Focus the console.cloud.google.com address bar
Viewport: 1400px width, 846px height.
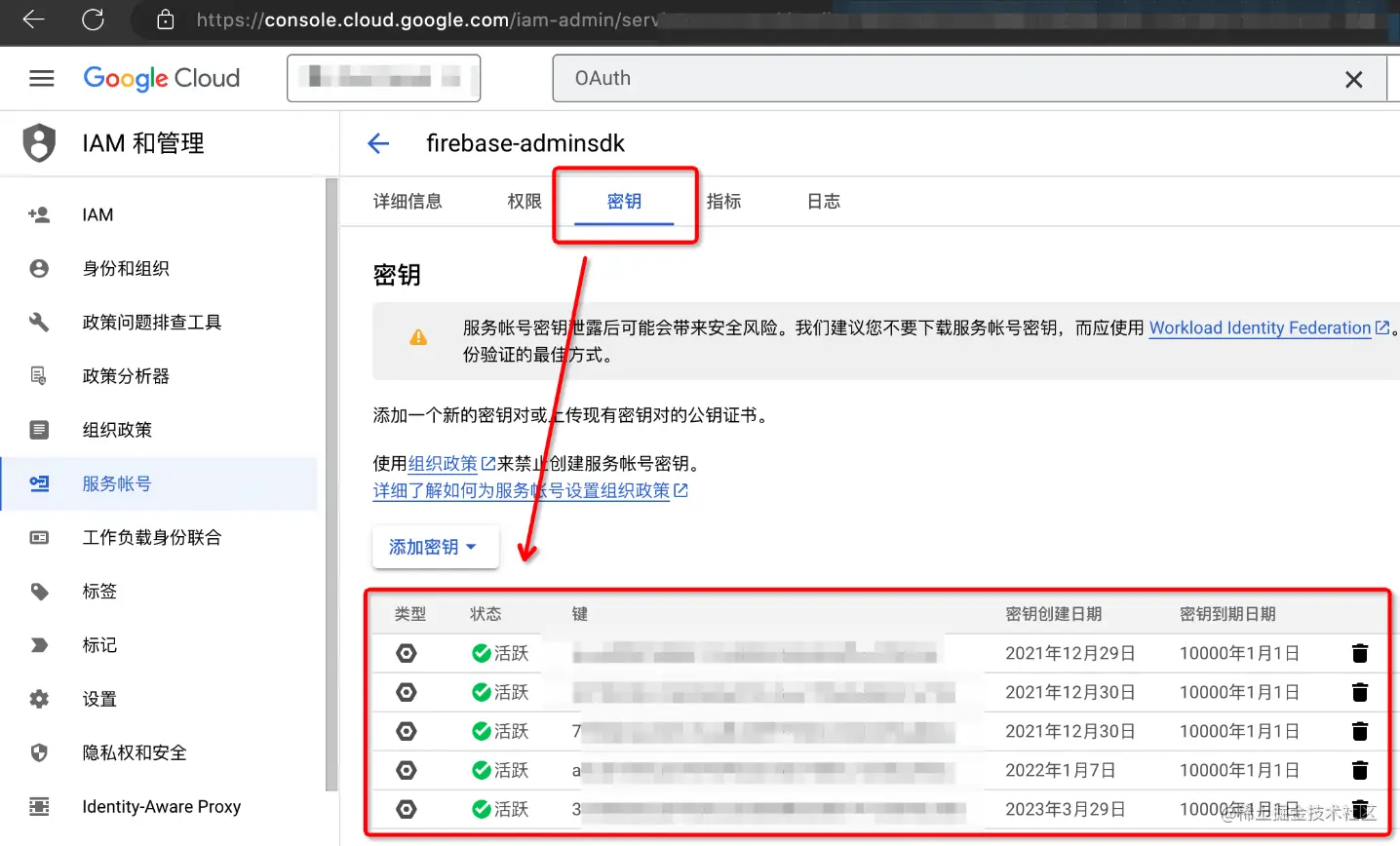[x=760, y=19]
